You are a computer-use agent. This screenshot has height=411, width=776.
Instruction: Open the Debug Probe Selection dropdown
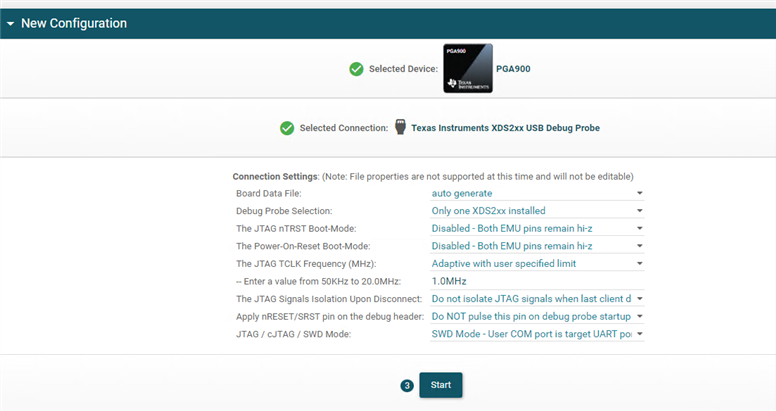[537, 211]
